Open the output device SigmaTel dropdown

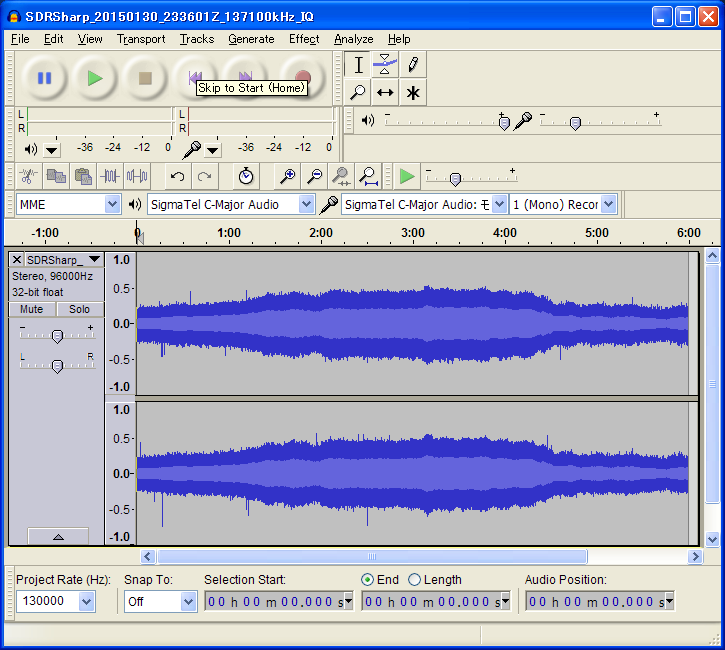(306, 204)
